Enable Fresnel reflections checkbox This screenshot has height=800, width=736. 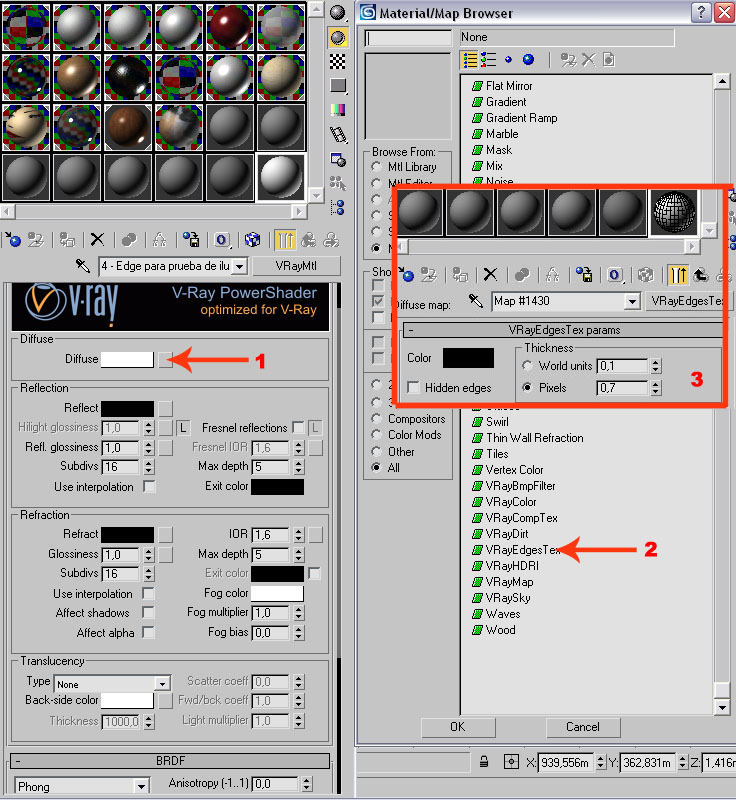pyautogui.click(x=298, y=427)
